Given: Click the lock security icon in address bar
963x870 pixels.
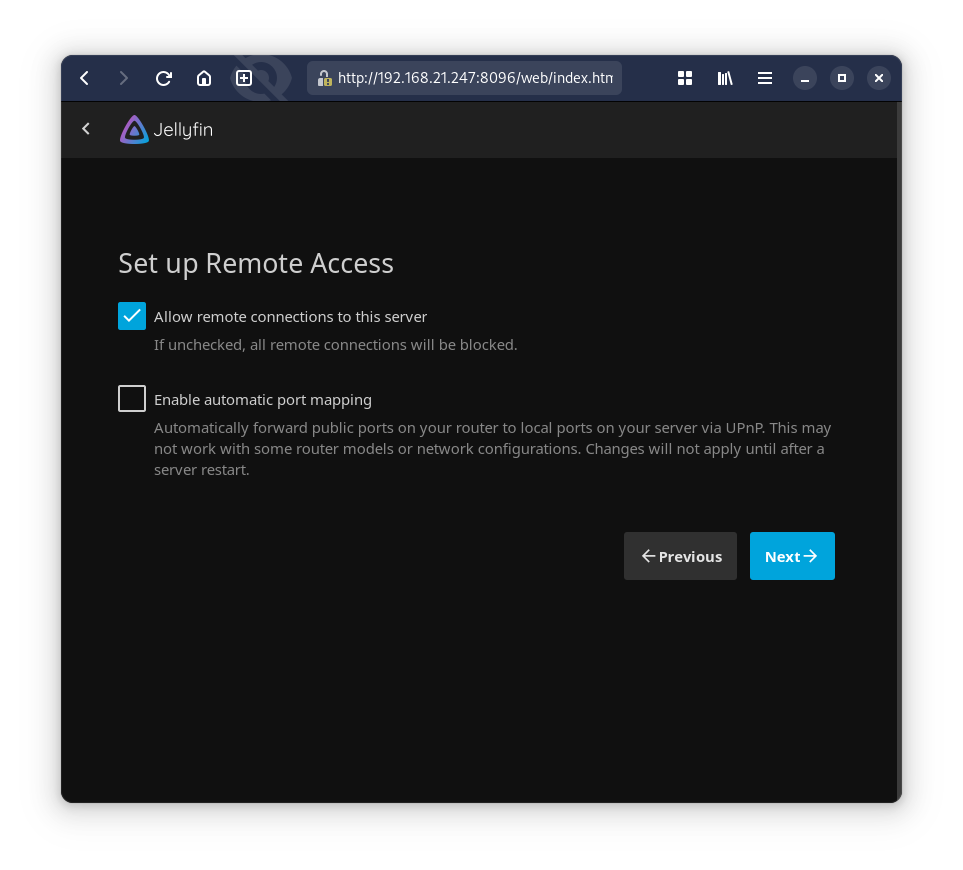Looking at the screenshot, I should point(324,78).
